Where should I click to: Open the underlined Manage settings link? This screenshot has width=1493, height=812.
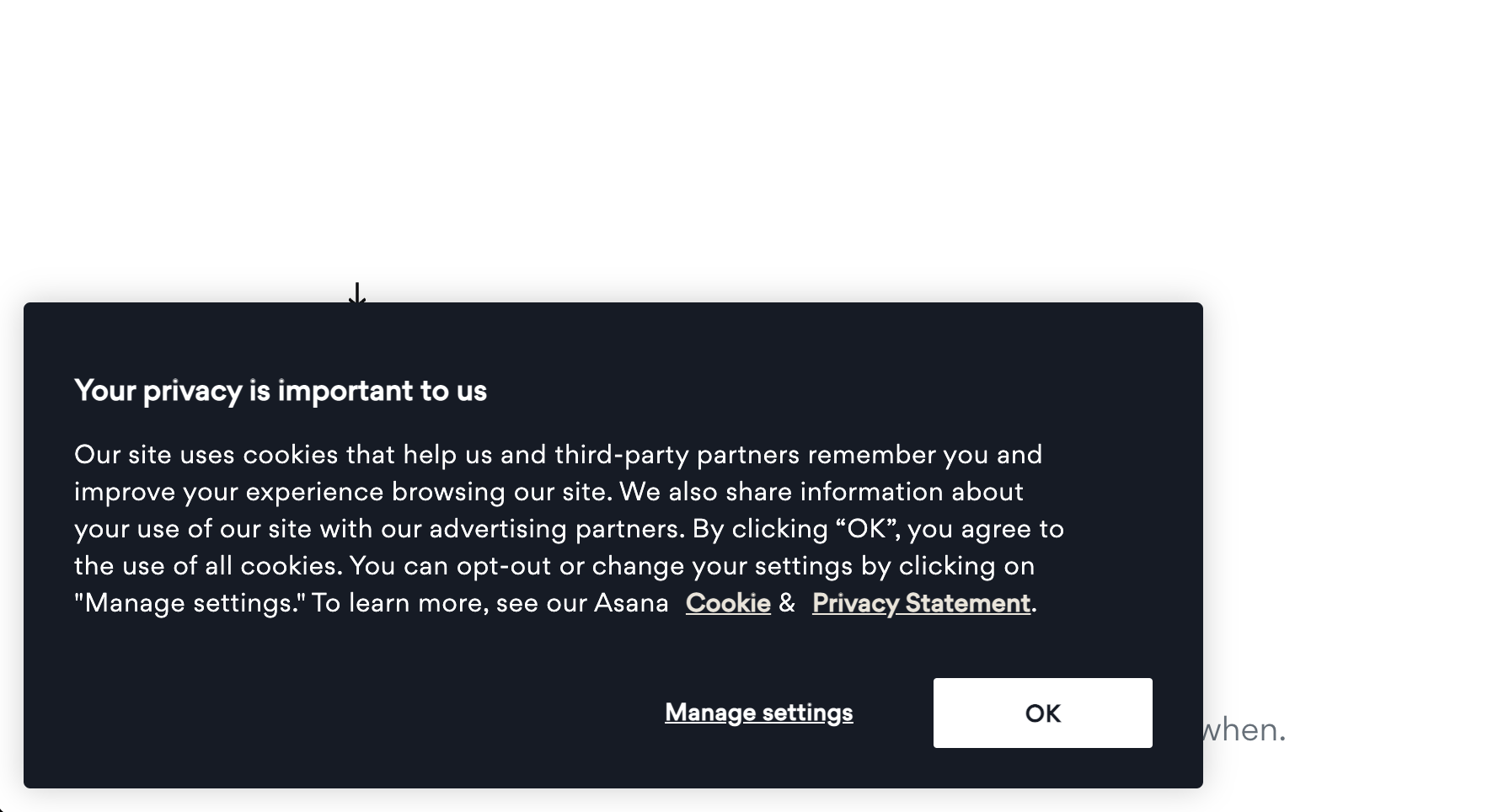pos(758,713)
